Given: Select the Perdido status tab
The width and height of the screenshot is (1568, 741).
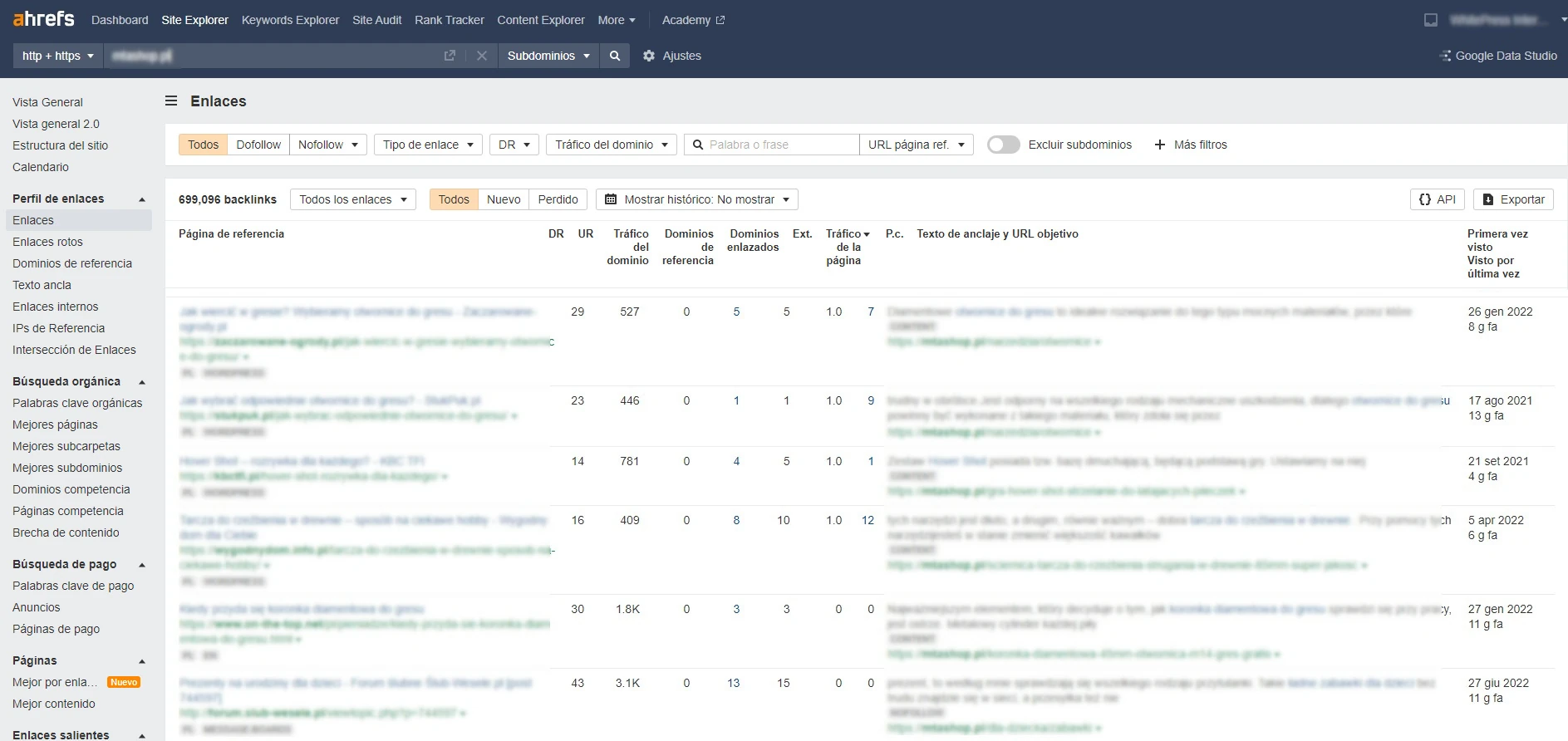Looking at the screenshot, I should click(x=558, y=199).
